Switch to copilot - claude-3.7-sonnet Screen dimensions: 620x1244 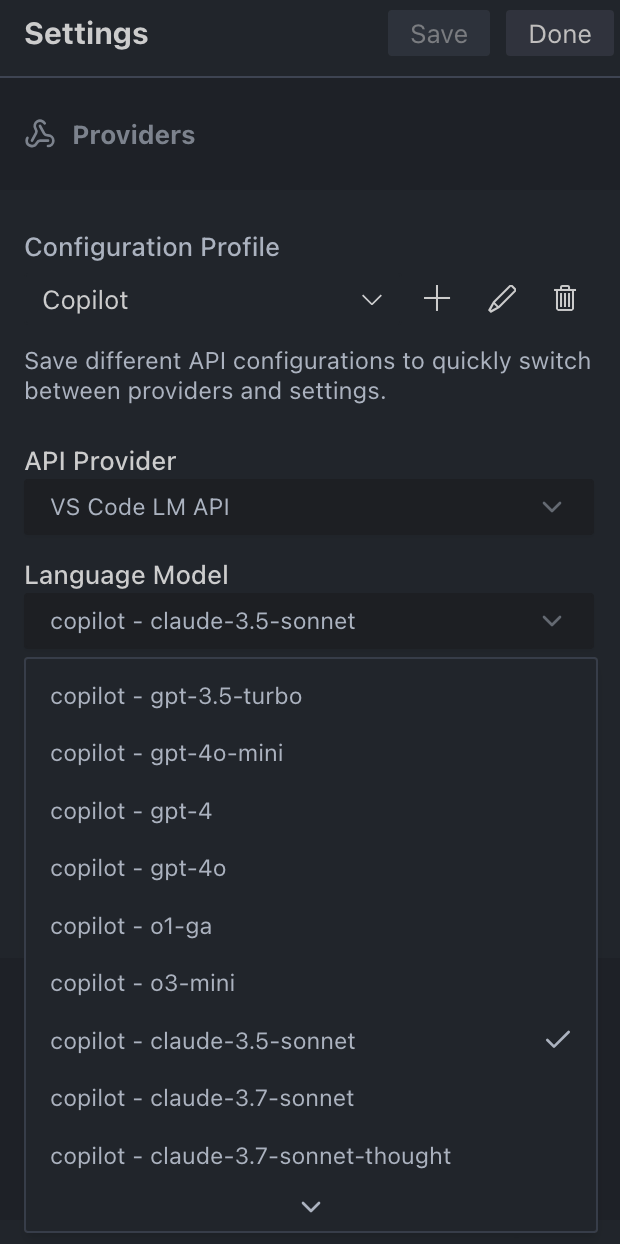click(203, 1098)
